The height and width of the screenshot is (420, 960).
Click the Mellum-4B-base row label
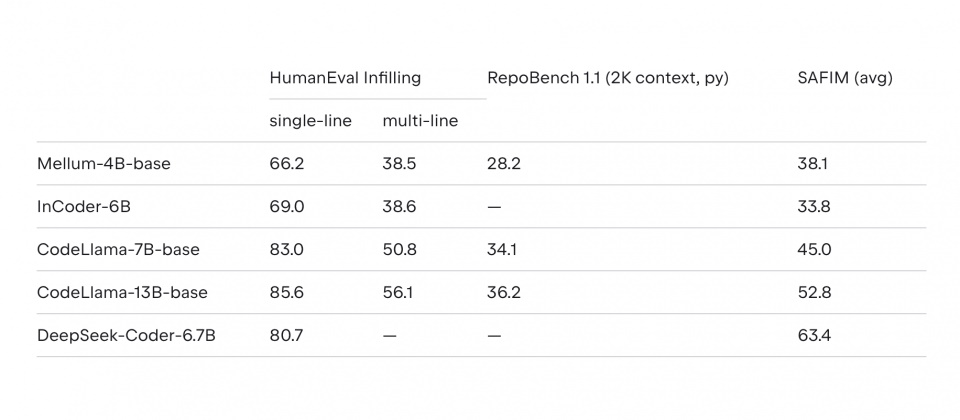coord(103,164)
